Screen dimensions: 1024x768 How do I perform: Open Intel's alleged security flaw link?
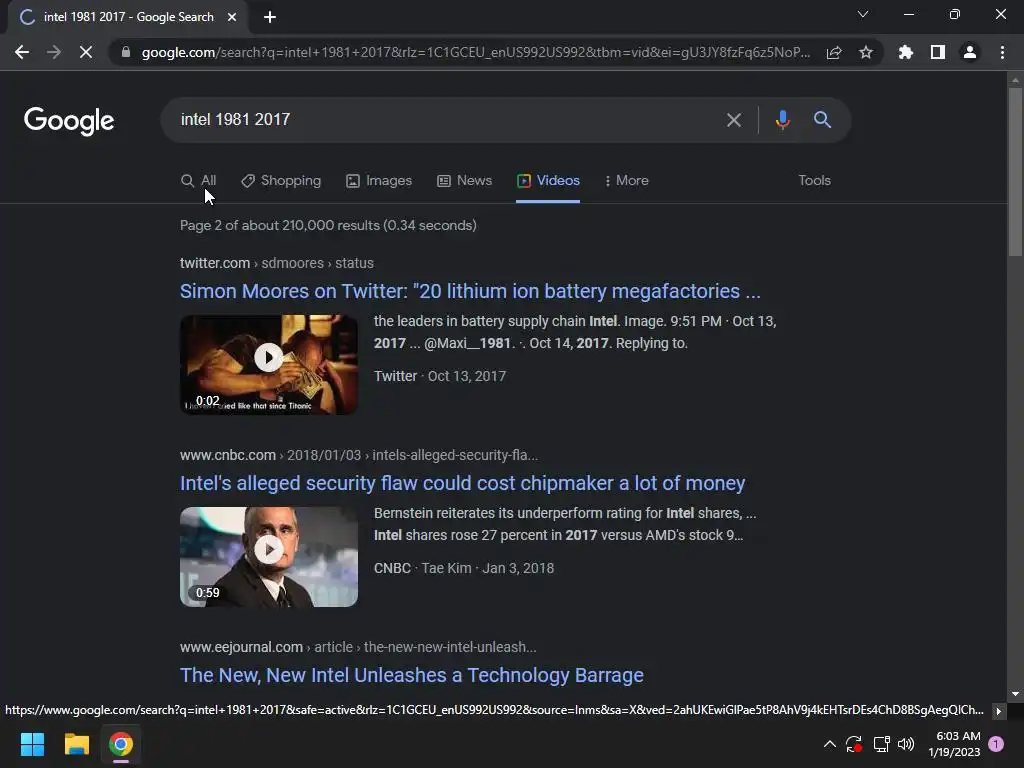pyautogui.click(x=462, y=483)
